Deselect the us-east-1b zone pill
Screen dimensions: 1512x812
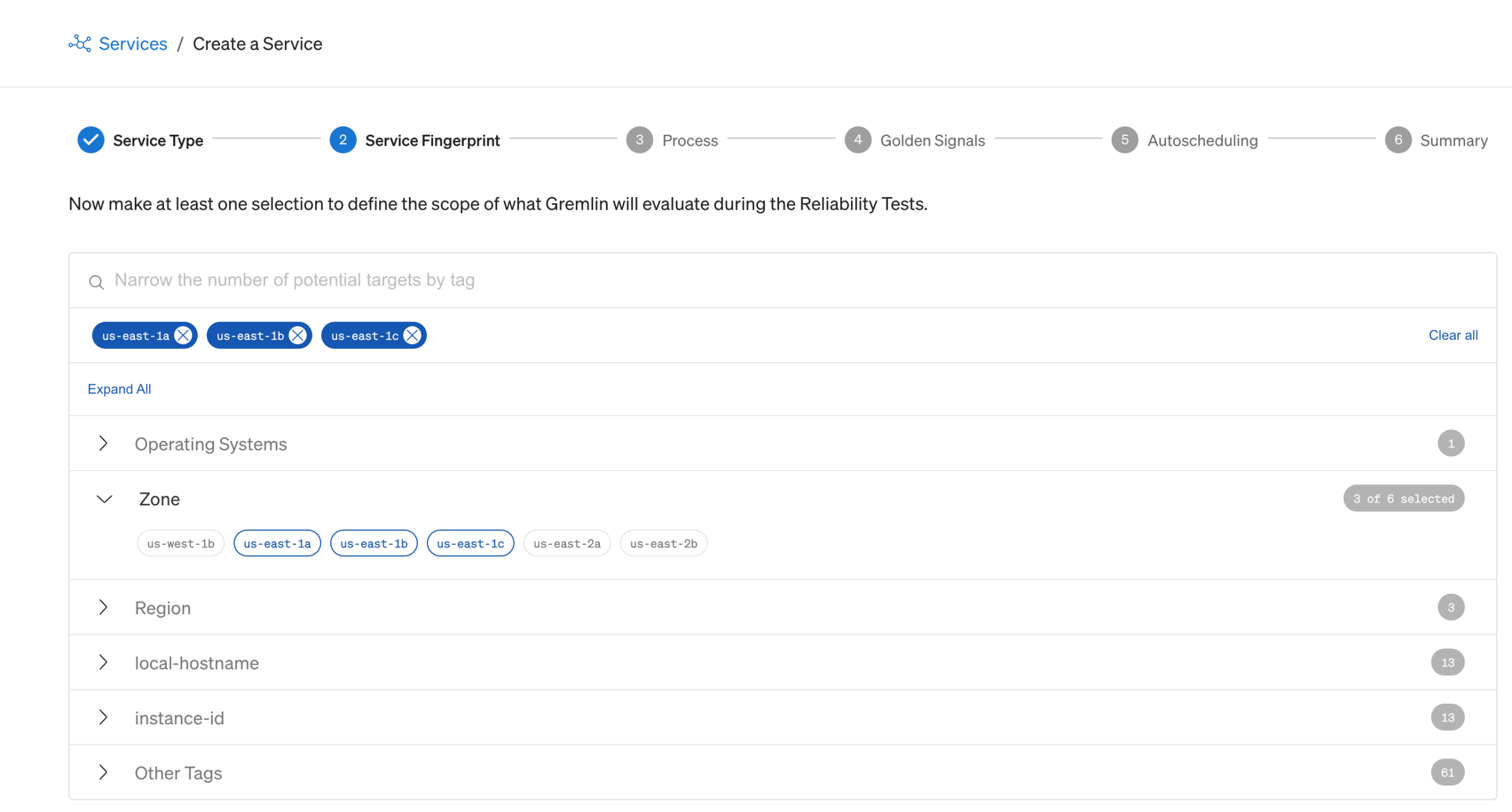(373, 543)
